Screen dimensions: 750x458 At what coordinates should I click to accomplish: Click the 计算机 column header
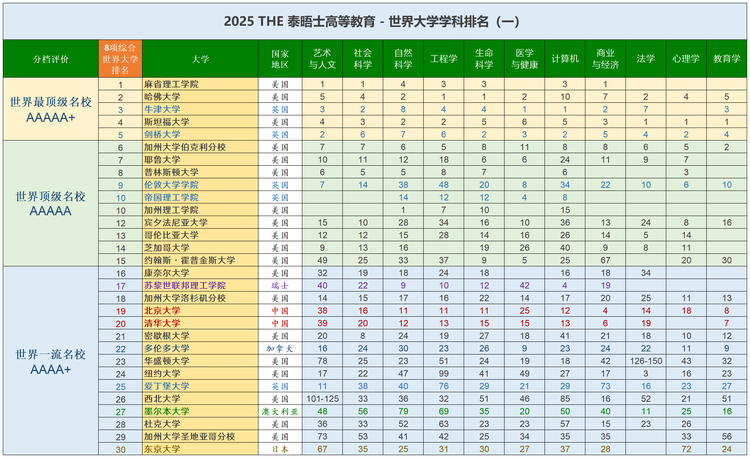(x=565, y=59)
